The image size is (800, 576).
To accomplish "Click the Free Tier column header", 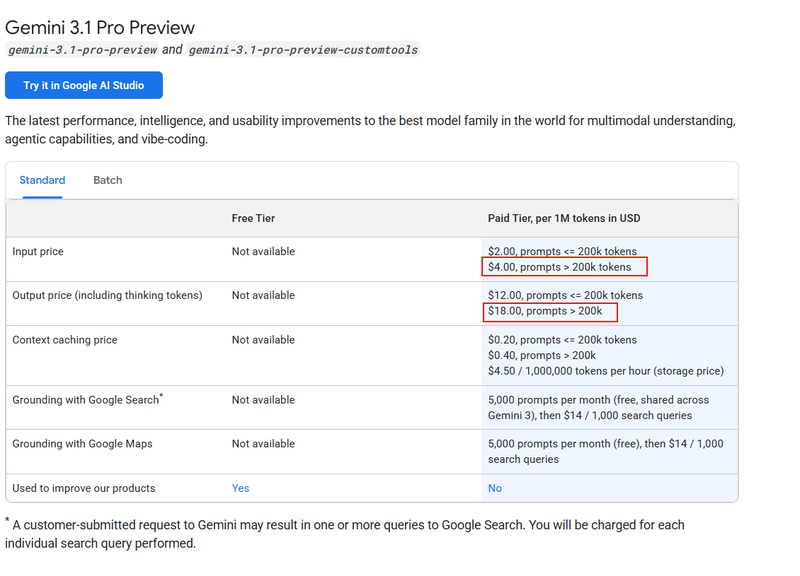I will pyautogui.click(x=253, y=218).
